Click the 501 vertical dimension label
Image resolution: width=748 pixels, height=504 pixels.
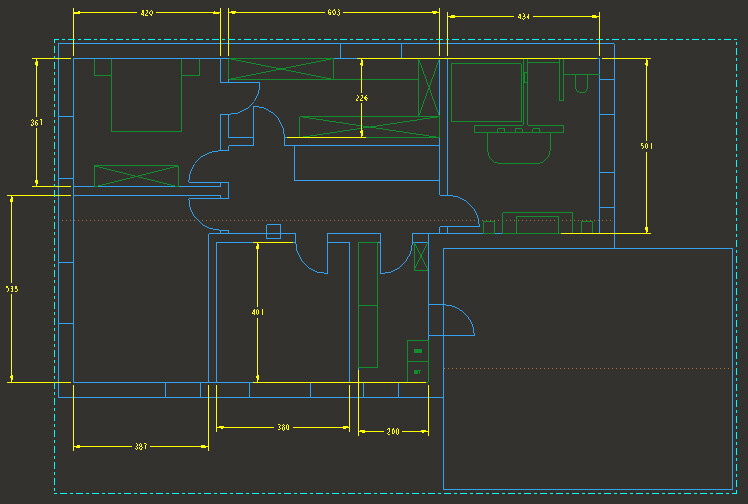click(x=647, y=146)
